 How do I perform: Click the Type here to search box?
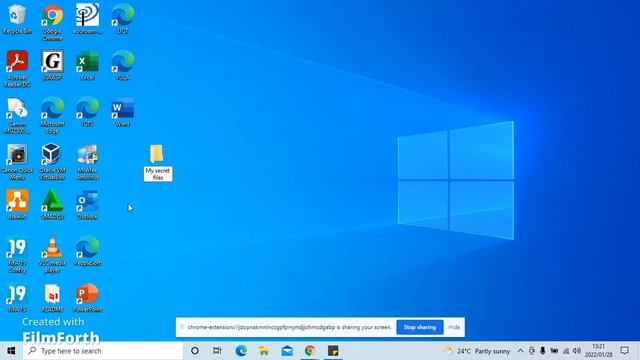(103, 351)
